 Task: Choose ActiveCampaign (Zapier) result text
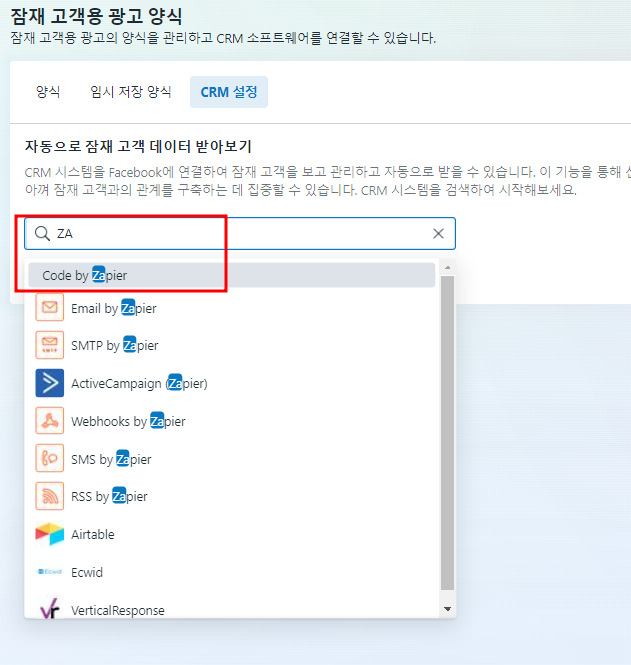(x=139, y=383)
